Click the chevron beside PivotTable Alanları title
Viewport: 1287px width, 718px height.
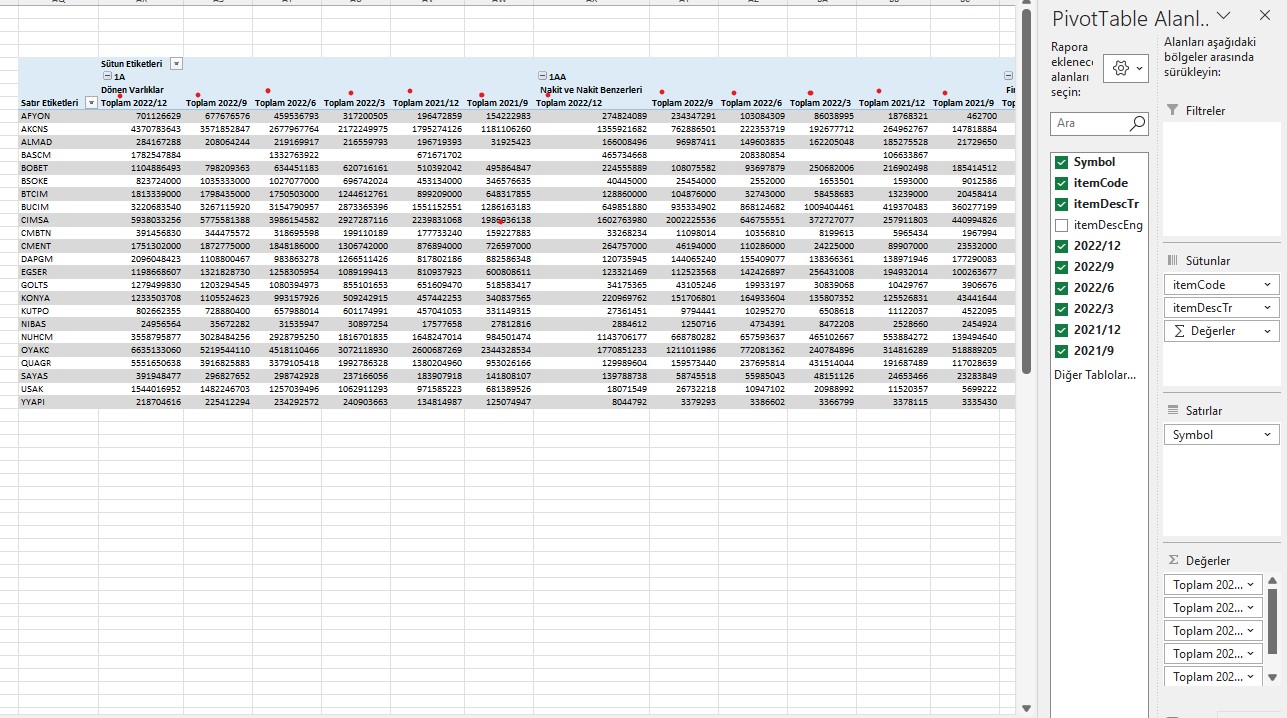pyautogui.click(x=1223, y=15)
